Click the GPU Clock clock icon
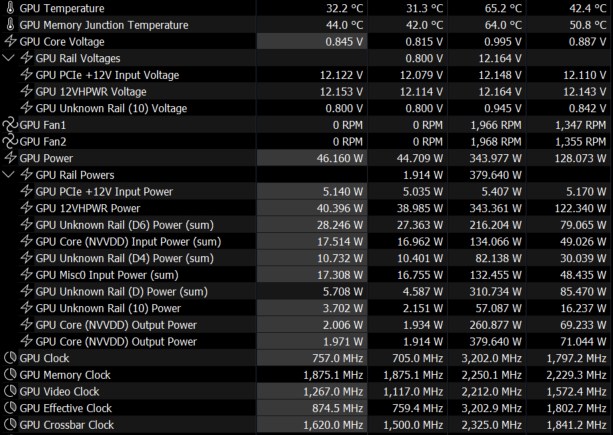This screenshot has height=435, width=613. point(11,358)
